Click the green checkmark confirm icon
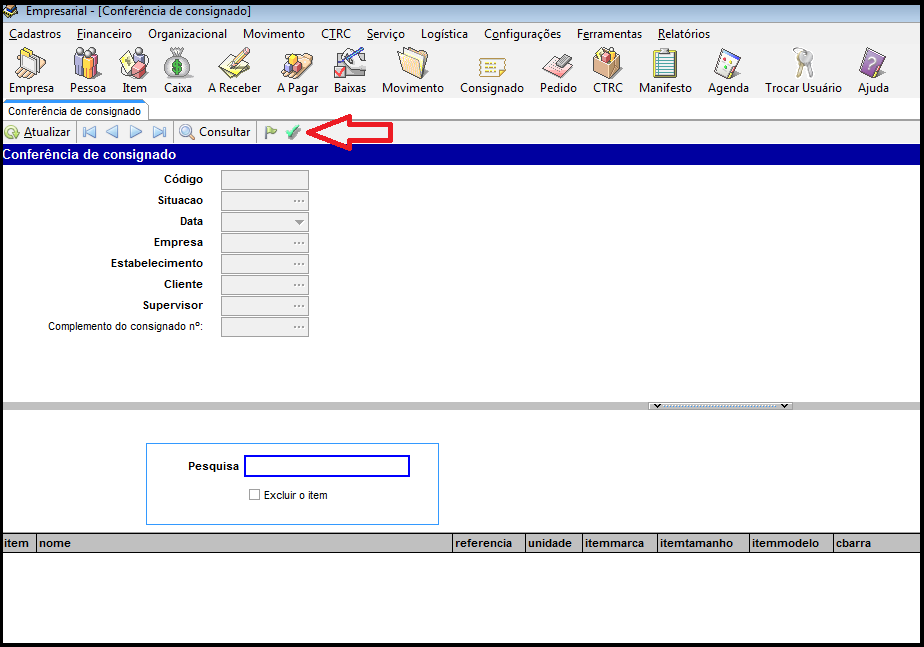The image size is (924, 647). coord(293,132)
